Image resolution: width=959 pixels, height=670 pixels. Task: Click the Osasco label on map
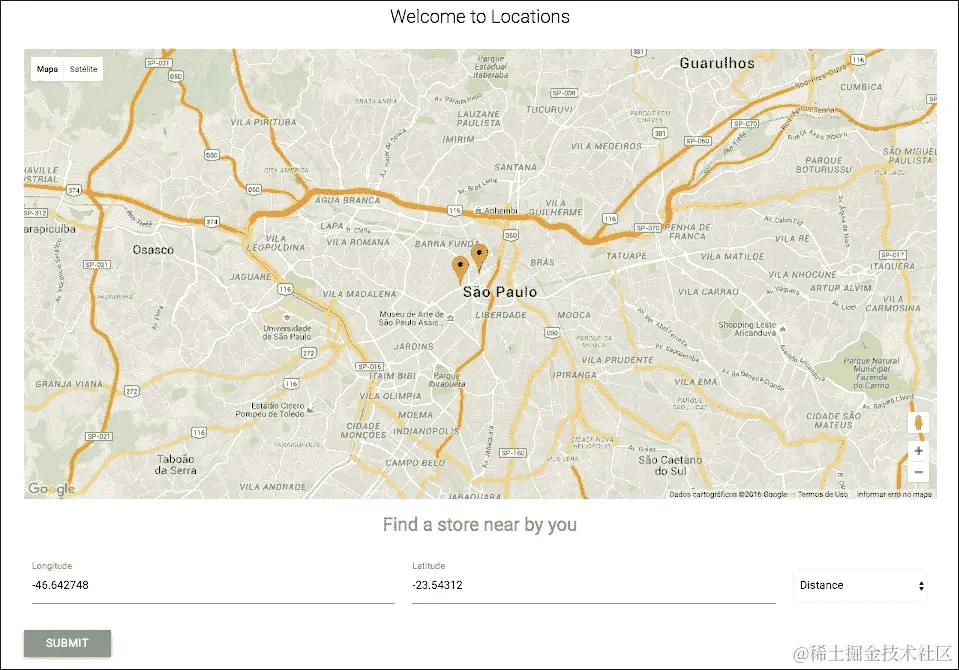[x=153, y=250]
